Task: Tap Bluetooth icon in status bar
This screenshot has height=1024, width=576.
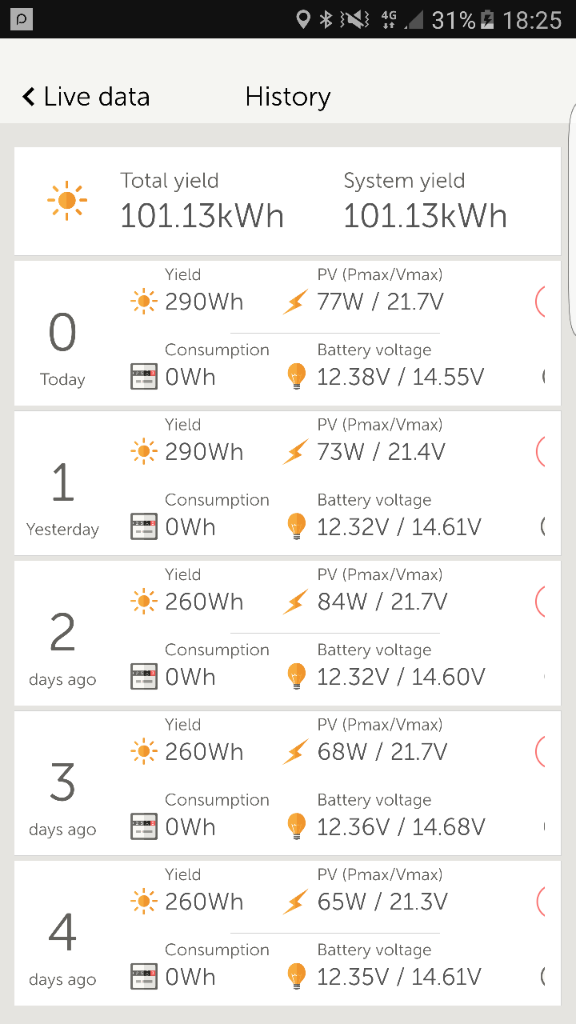Action: (x=326, y=20)
